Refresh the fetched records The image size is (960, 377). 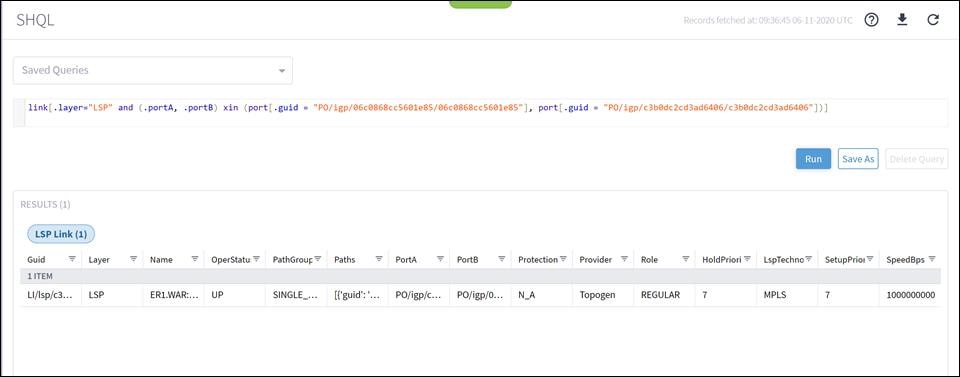click(933, 20)
